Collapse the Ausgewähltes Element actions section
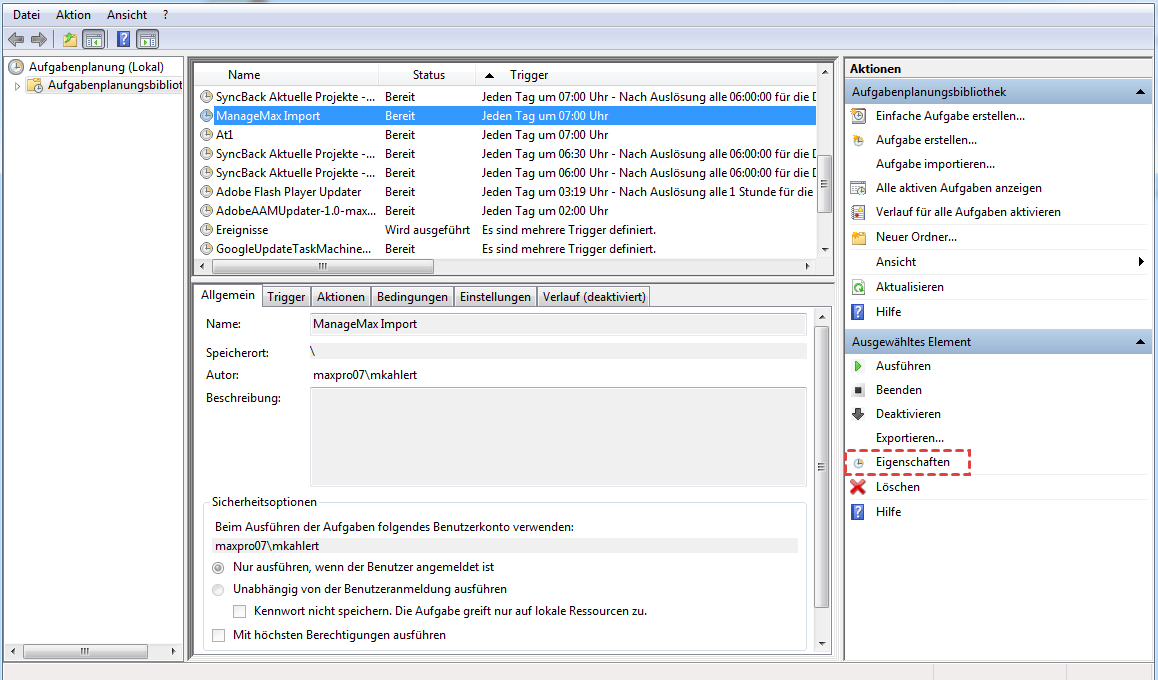Viewport: 1158px width, 680px height. (1139, 342)
